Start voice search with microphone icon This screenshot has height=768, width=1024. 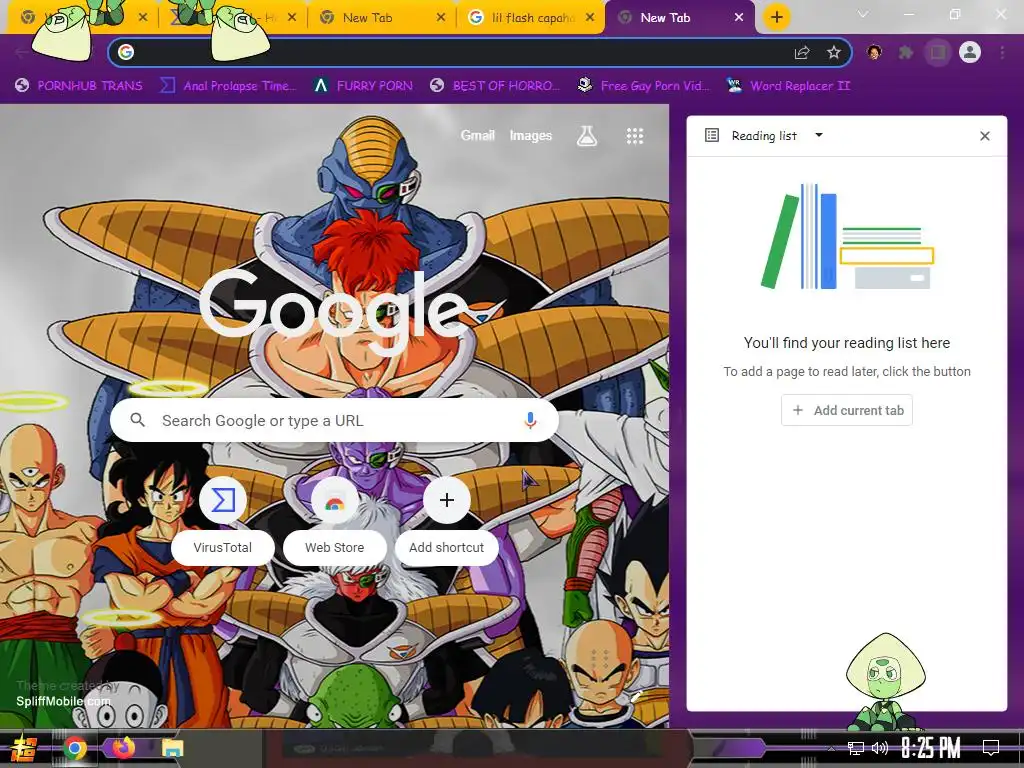tap(530, 420)
